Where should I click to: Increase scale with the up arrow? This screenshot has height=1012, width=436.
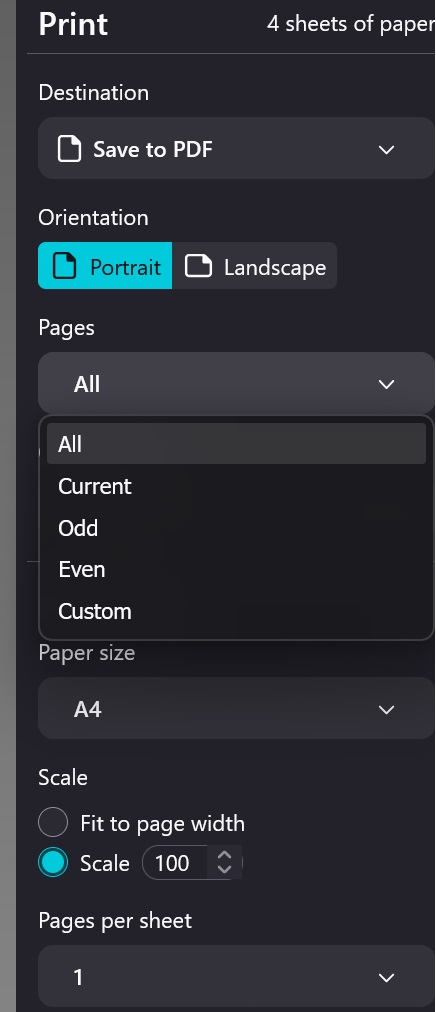coord(224,855)
